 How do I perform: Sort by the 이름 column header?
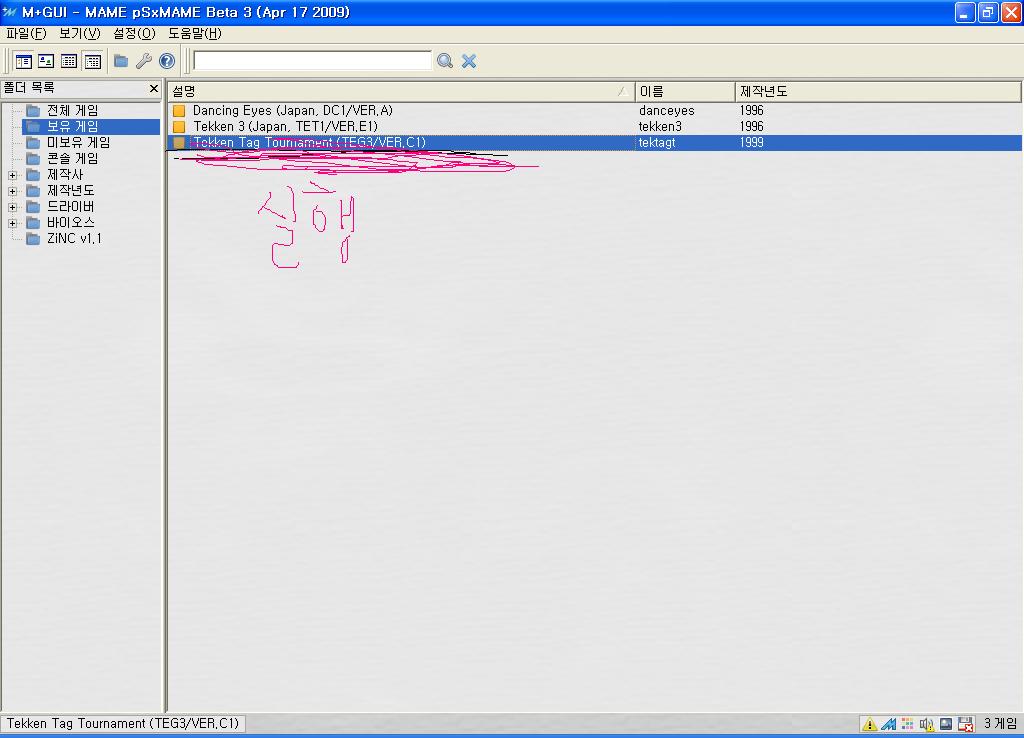685,91
